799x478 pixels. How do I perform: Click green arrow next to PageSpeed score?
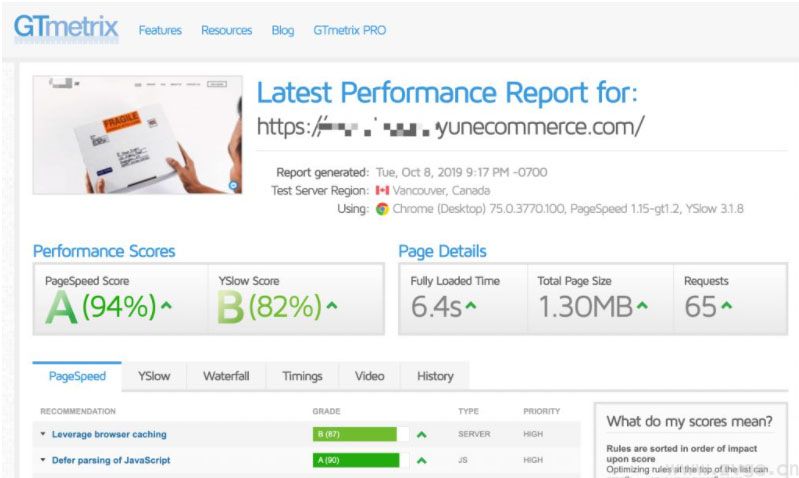point(166,305)
